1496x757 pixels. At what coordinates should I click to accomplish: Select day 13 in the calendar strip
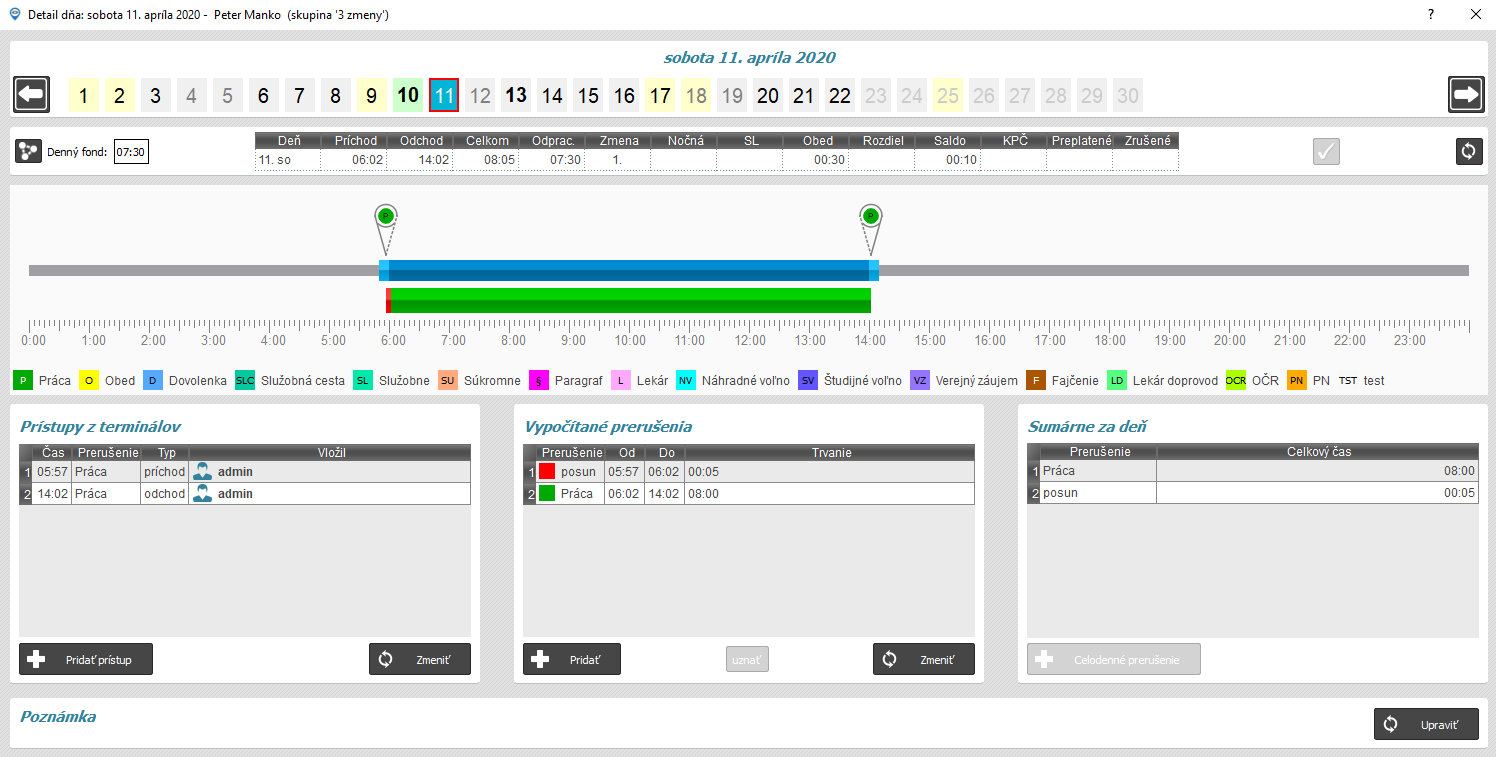pyautogui.click(x=516, y=96)
